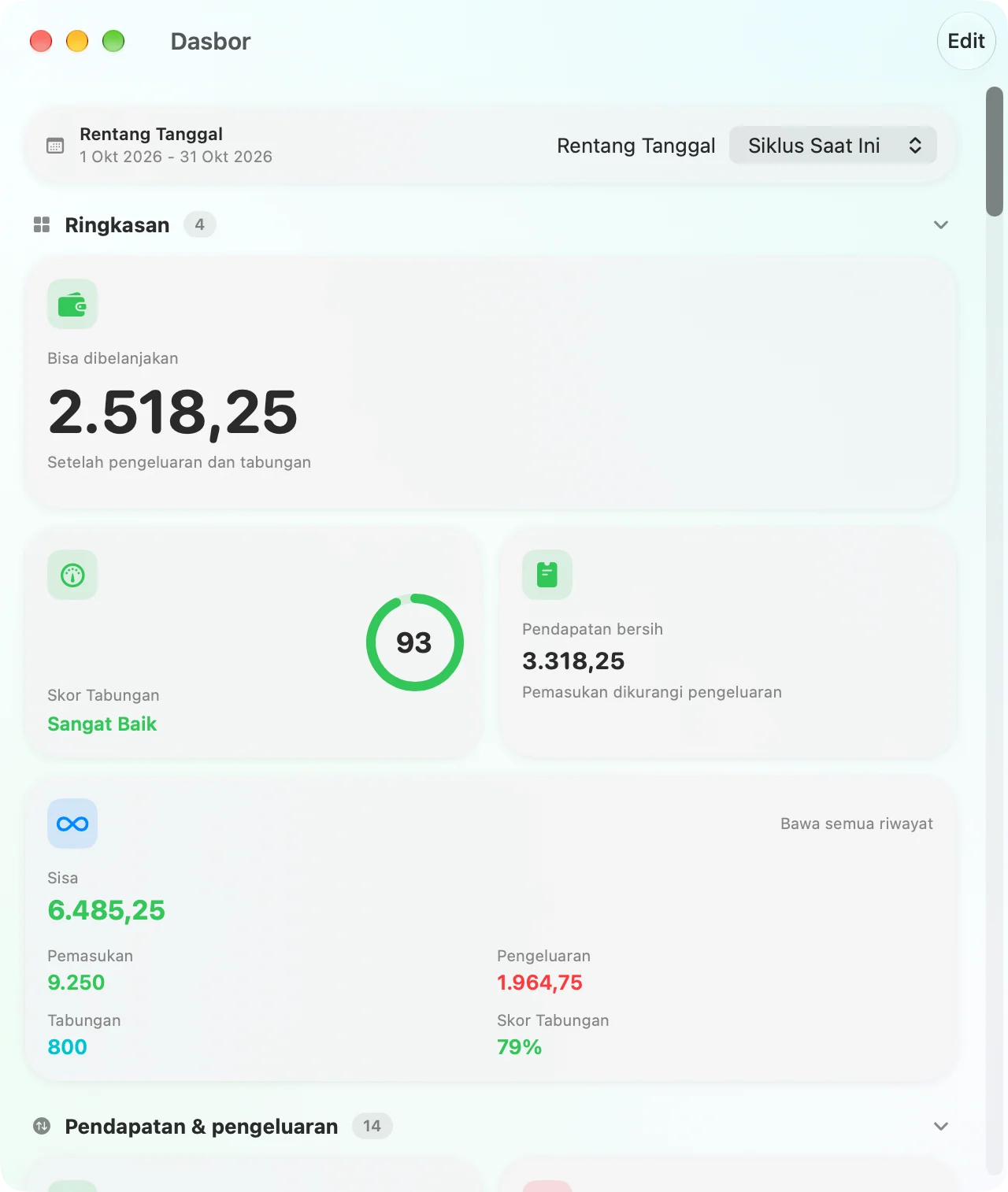Click the Skor Tabungan gauge icon
The height and width of the screenshot is (1192, 1008).
[72, 575]
